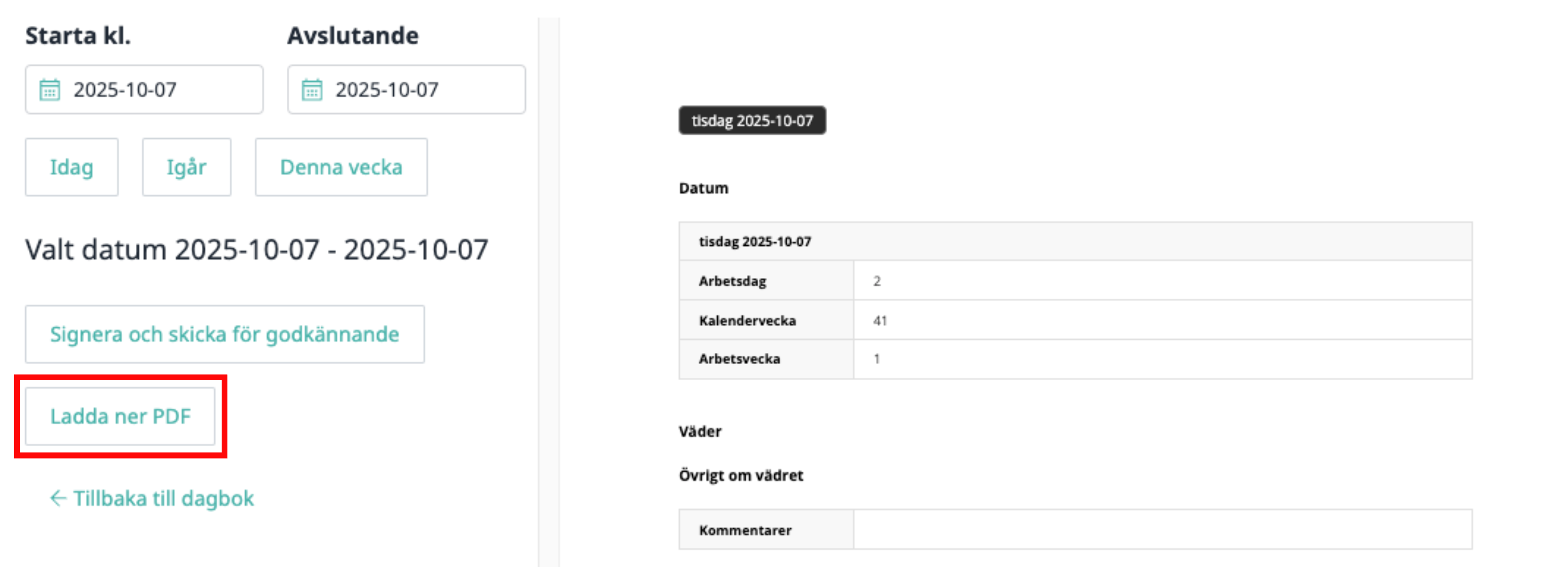Click the calendar icon in the Avslutande field
Viewport: 1568px width, 567px height.
312,90
